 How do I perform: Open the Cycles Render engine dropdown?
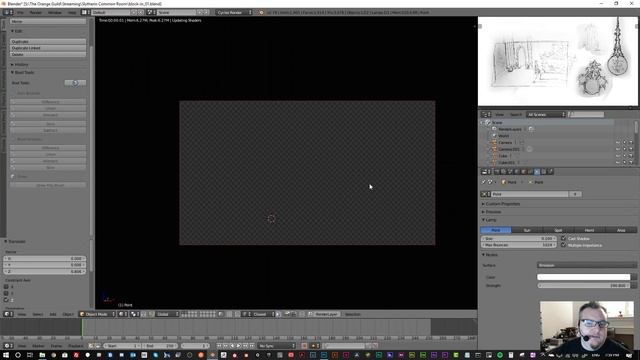[234, 12]
